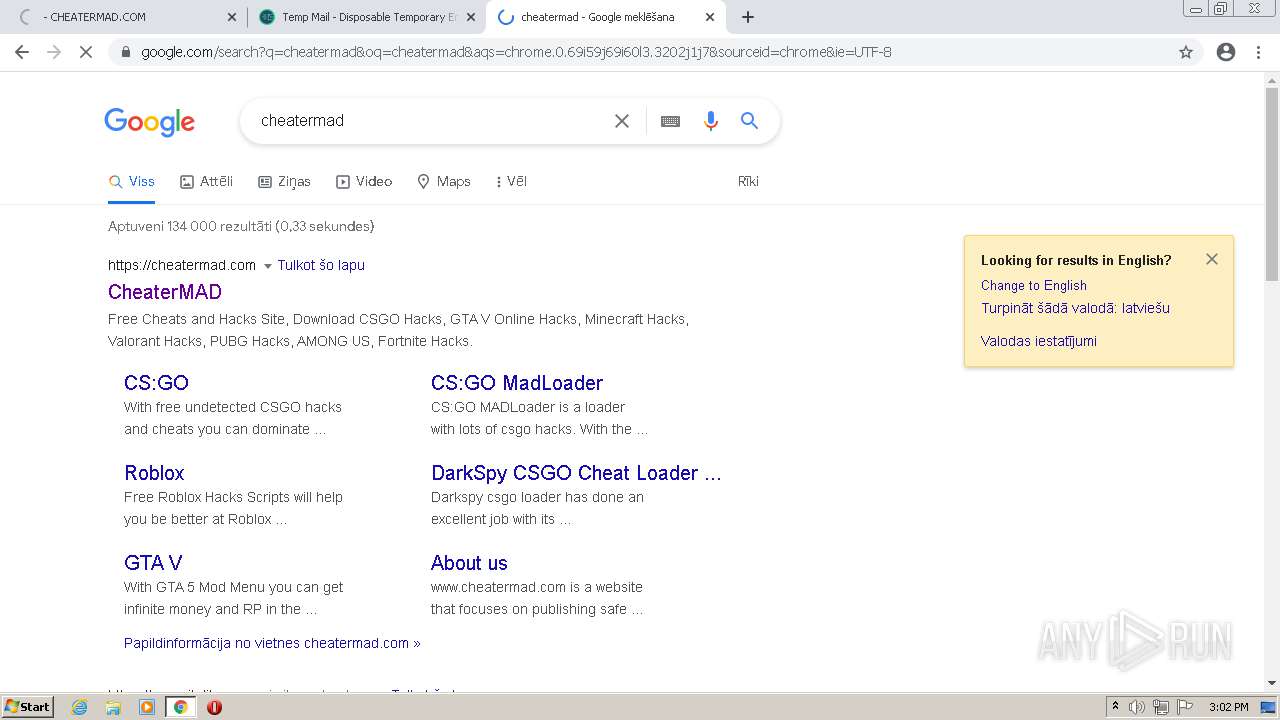The image size is (1280, 720).
Task: Open the red stop-sign app in taskbar
Action: [x=214, y=707]
